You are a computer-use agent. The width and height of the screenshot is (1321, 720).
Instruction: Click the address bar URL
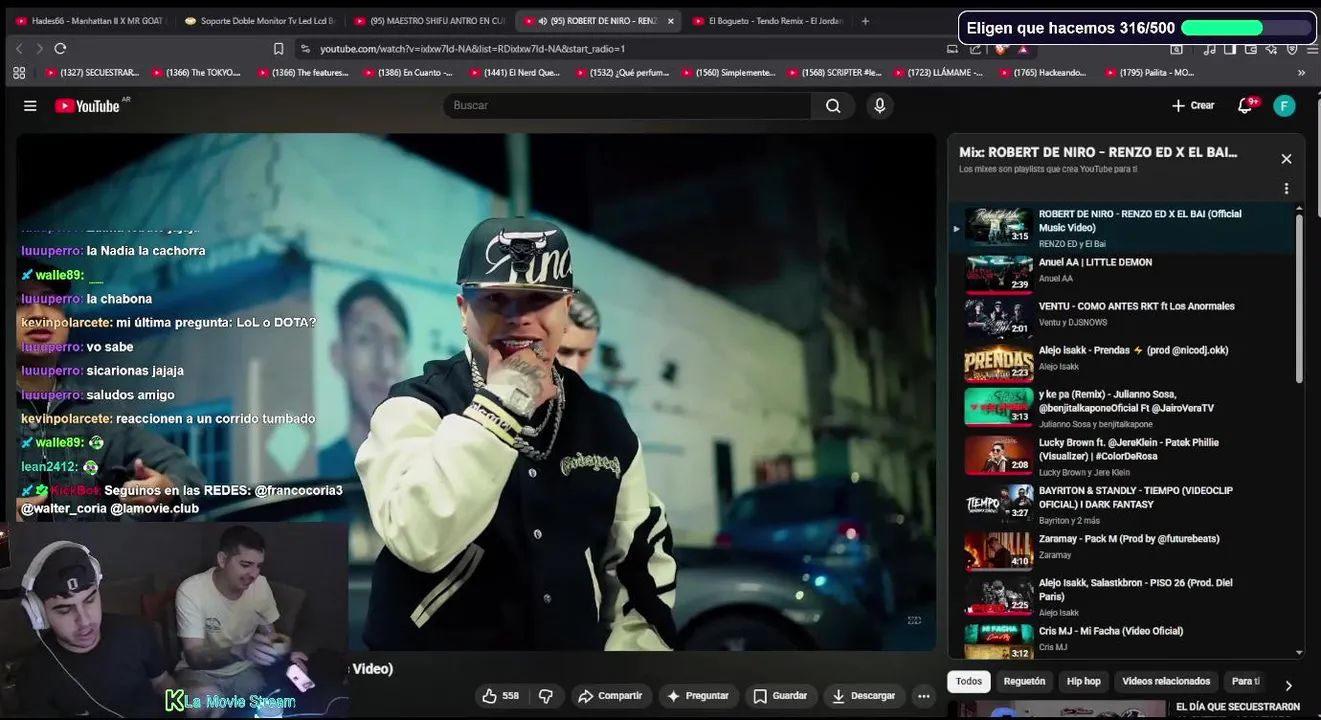click(x=472, y=48)
